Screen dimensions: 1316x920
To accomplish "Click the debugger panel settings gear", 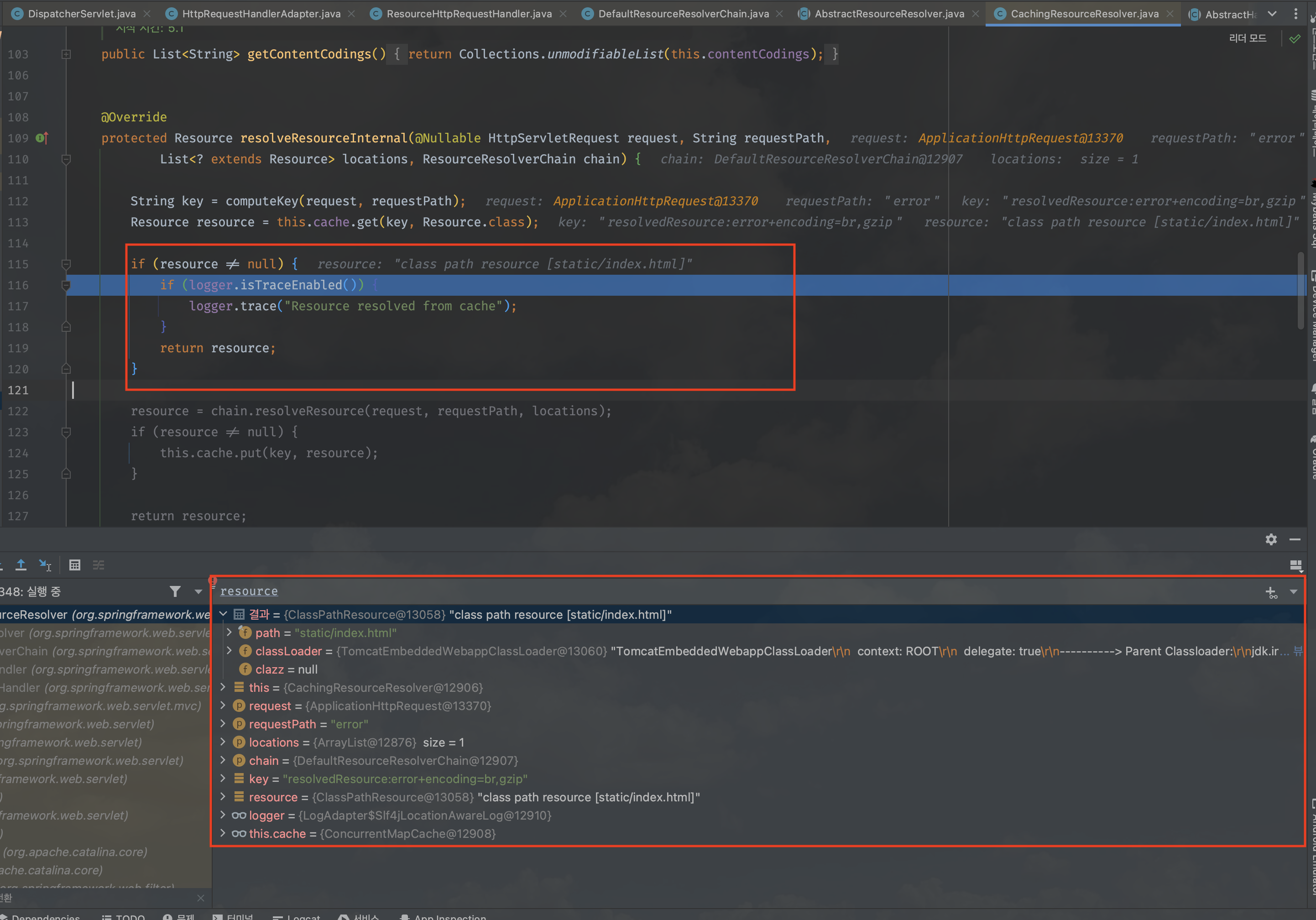I will (x=1271, y=539).
